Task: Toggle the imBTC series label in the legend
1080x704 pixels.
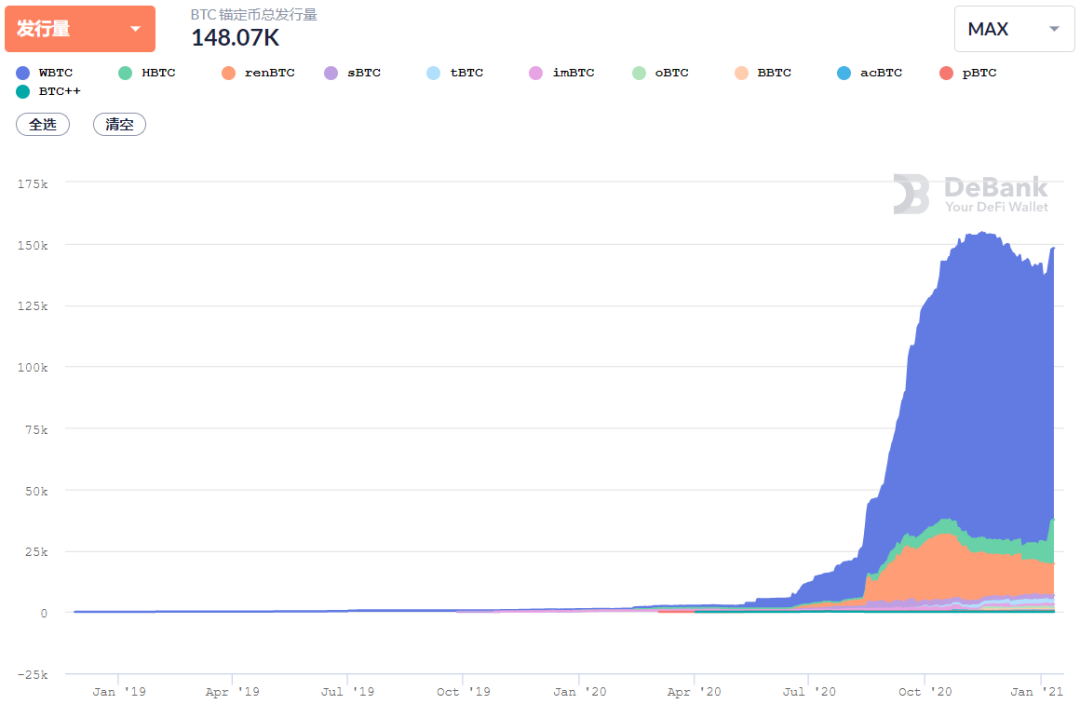Action: [x=573, y=73]
